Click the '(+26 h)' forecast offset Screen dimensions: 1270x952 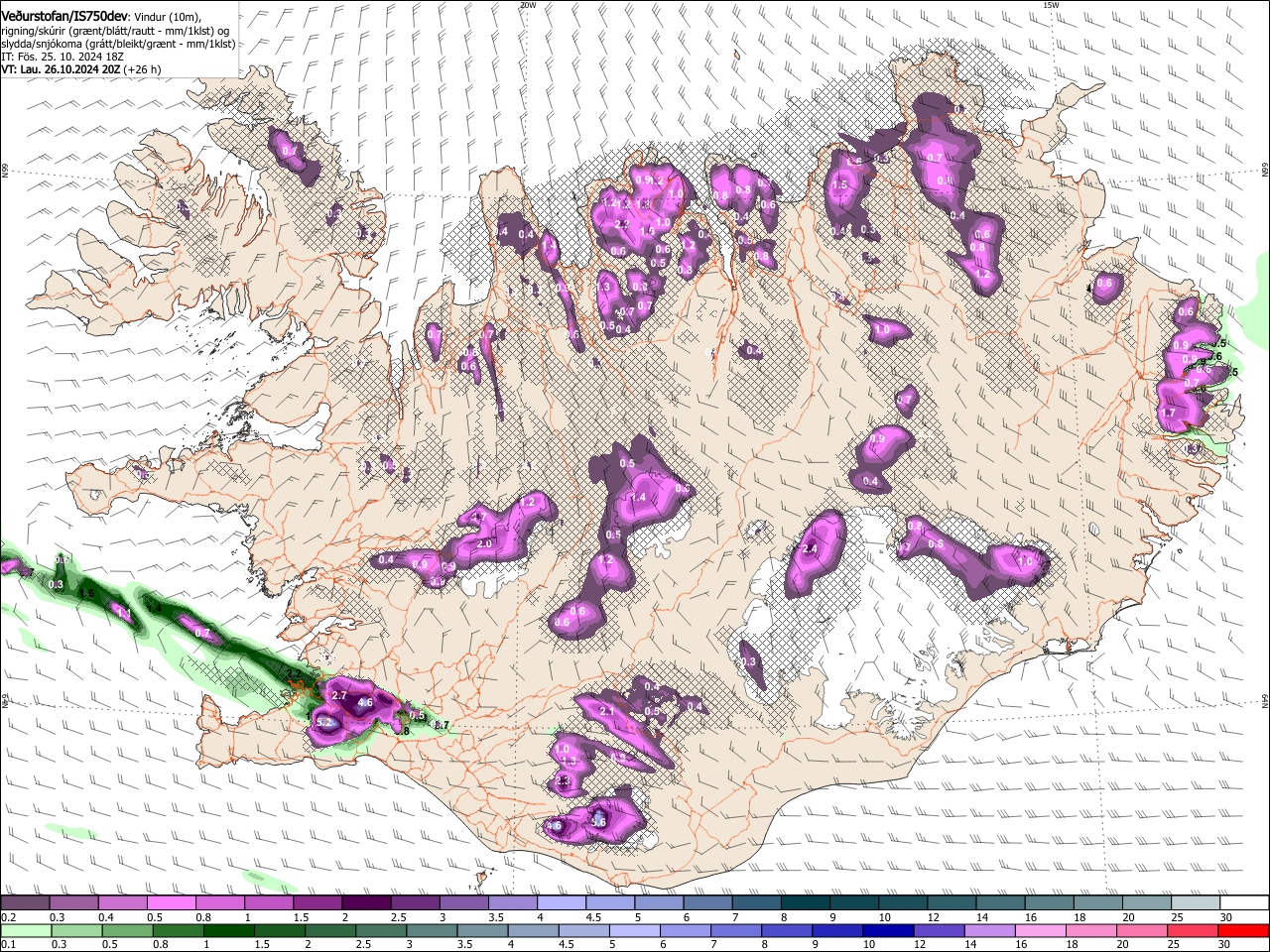(143, 69)
